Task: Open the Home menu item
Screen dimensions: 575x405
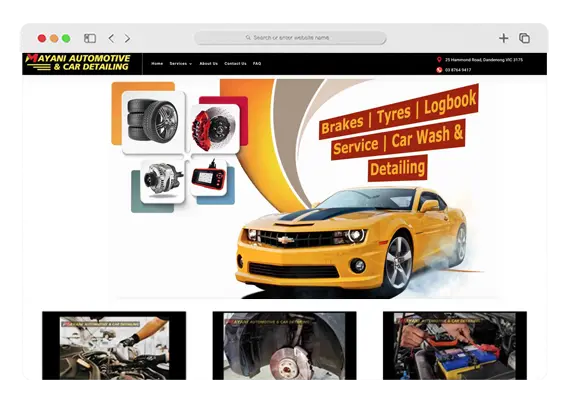Action: point(157,63)
